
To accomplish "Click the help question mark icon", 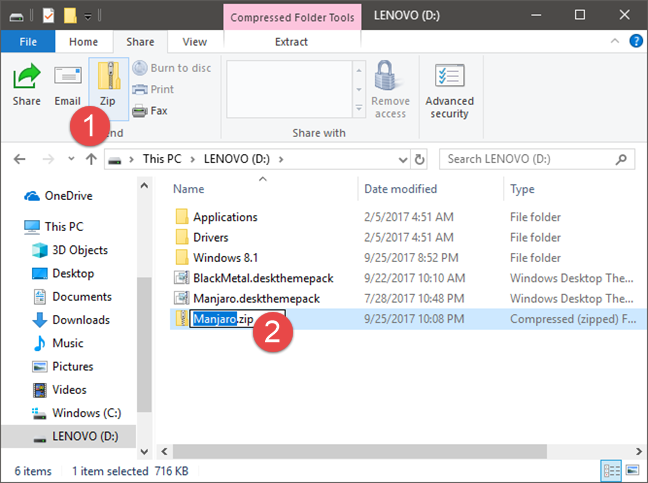I will (x=636, y=41).
